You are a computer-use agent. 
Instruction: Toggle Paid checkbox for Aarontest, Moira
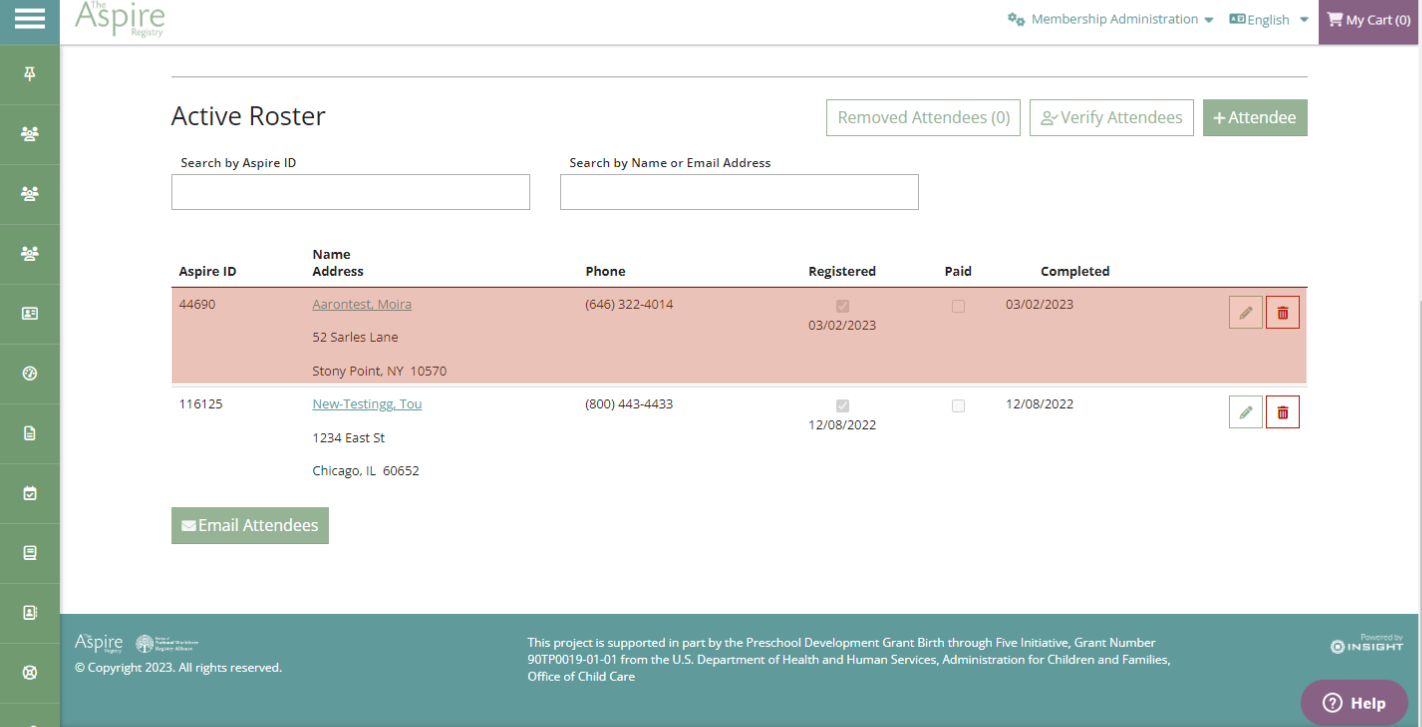click(958, 307)
